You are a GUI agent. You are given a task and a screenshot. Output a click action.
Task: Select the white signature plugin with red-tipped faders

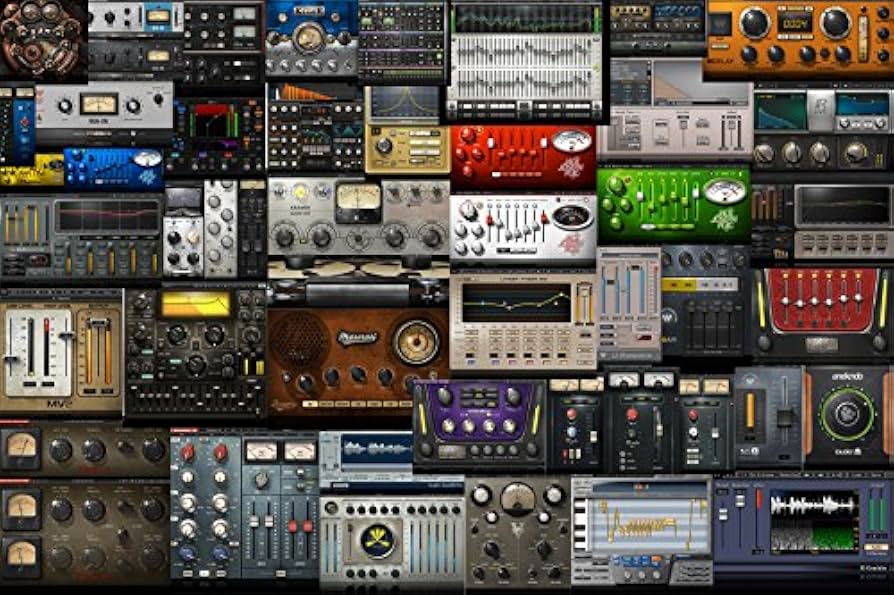[x=522, y=229]
